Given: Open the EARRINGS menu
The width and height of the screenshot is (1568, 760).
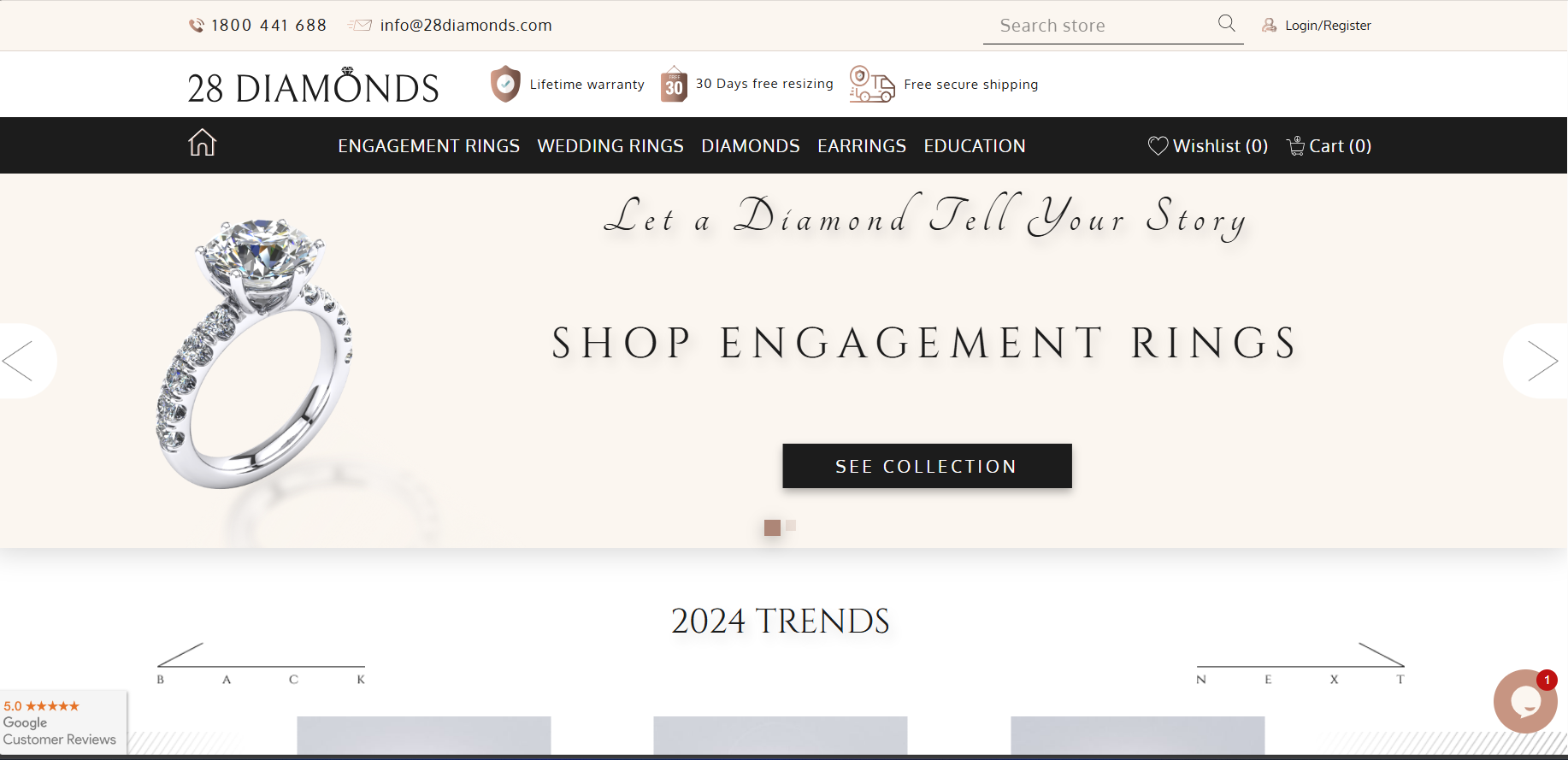Looking at the screenshot, I should coord(862,146).
